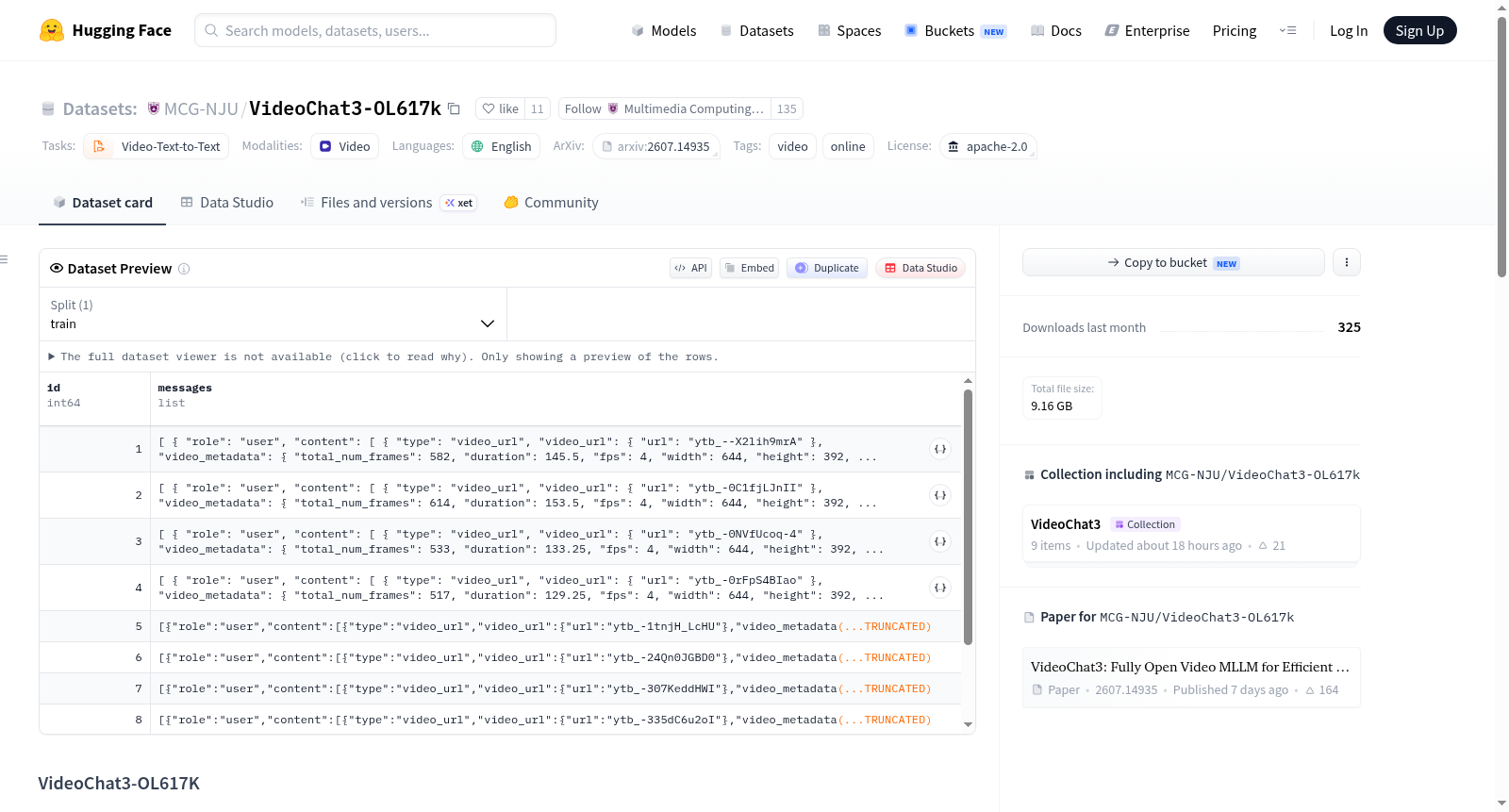The width and height of the screenshot is (1509, 812).
Task: Click the follower count 135
Action: click(787, 108)
